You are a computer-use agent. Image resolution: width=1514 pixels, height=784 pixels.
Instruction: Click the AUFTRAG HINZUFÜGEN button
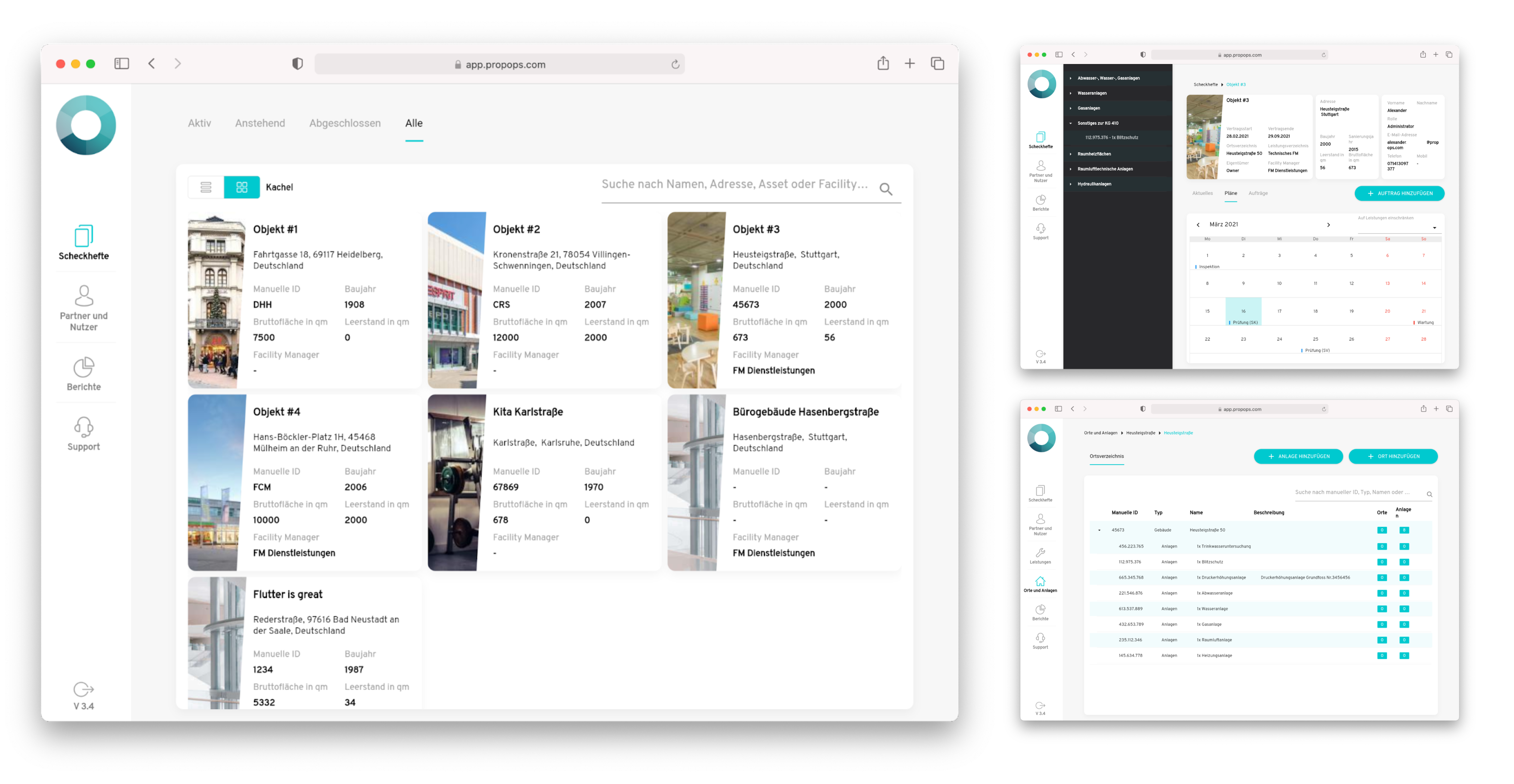click(1399, 193)
